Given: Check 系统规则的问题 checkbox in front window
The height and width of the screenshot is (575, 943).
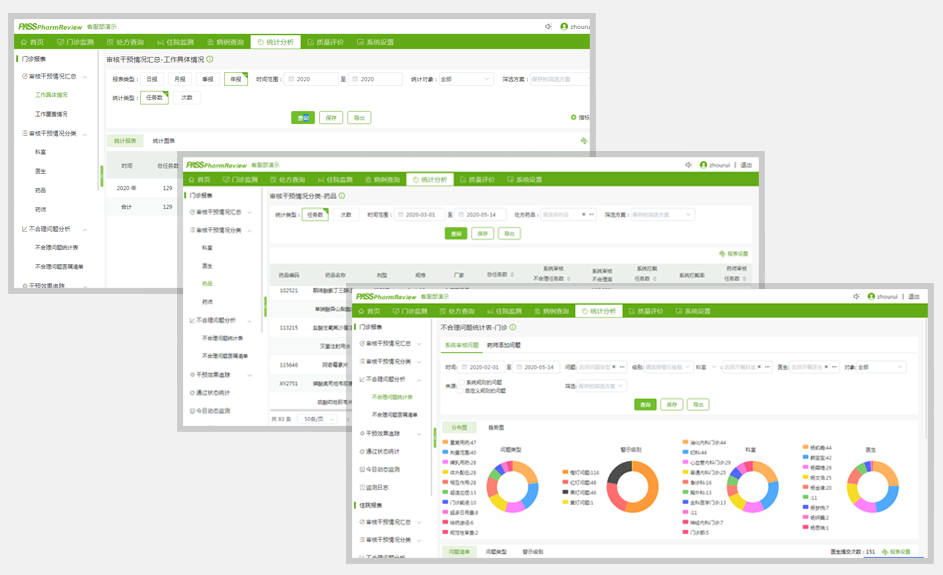Looking at the screenshot, I should tap(461, 383).
